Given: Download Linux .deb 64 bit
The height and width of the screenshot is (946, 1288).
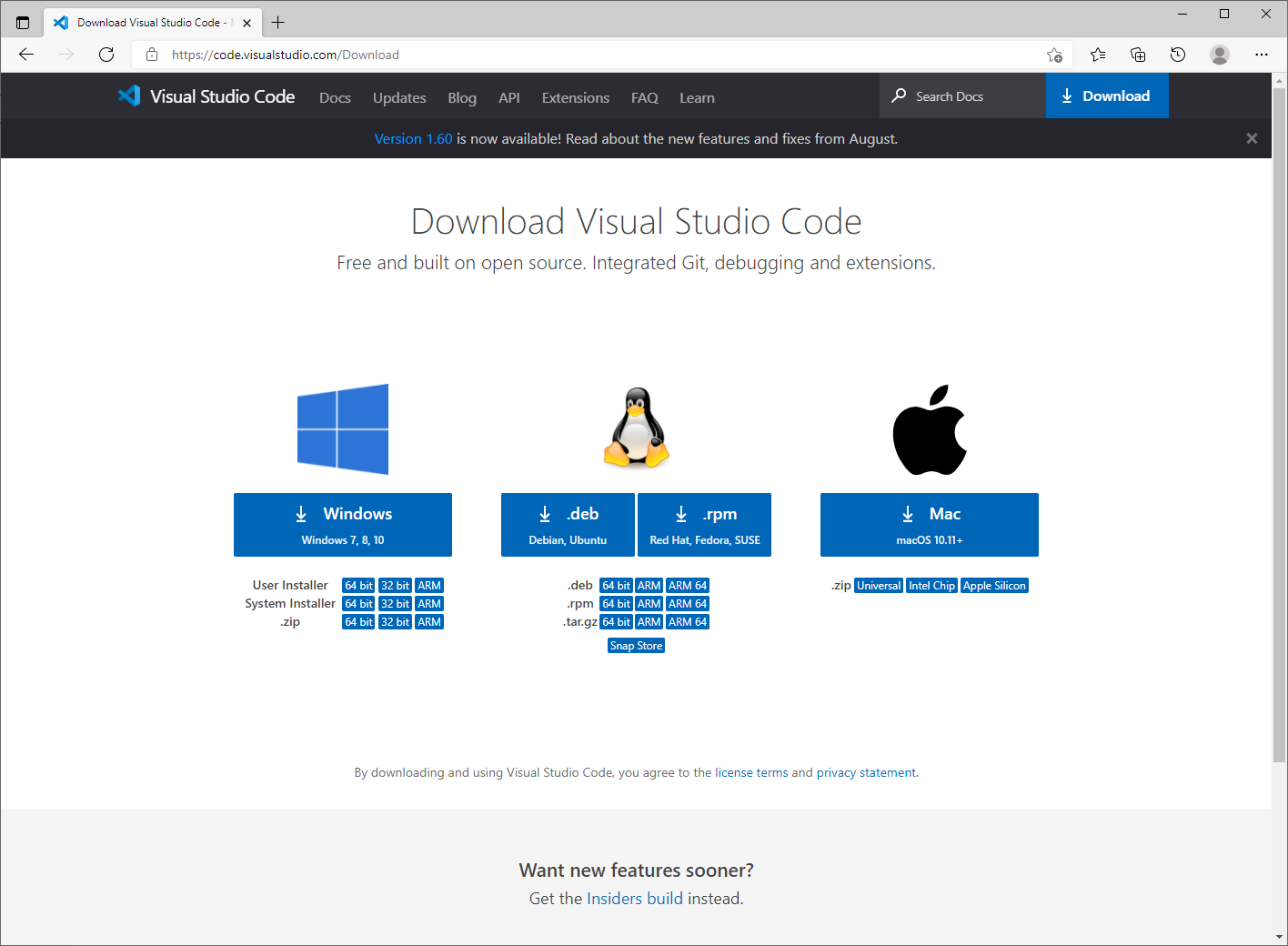Looking at the screenshot, I should tap(616, 586).
